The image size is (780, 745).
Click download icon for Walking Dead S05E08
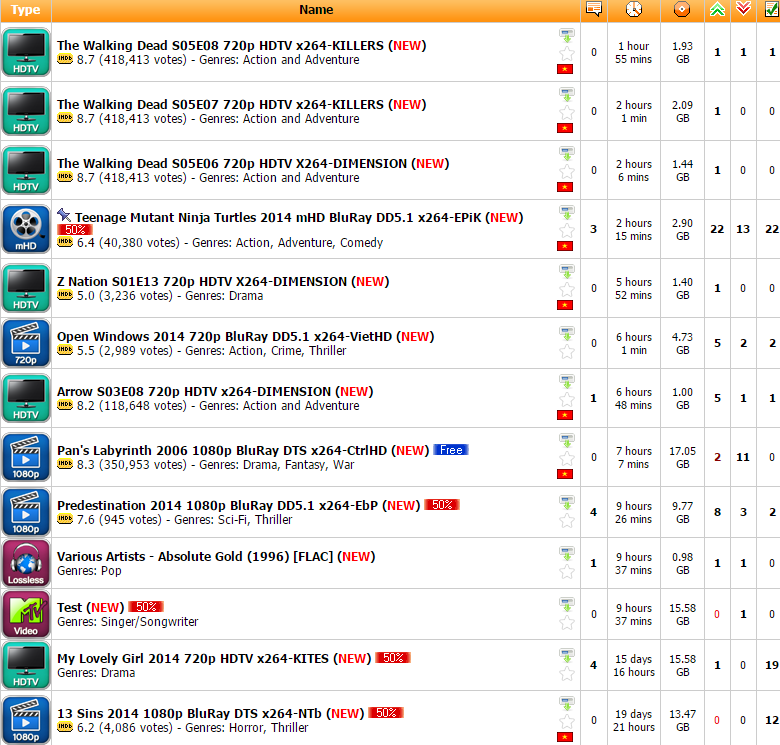[567, 35]
